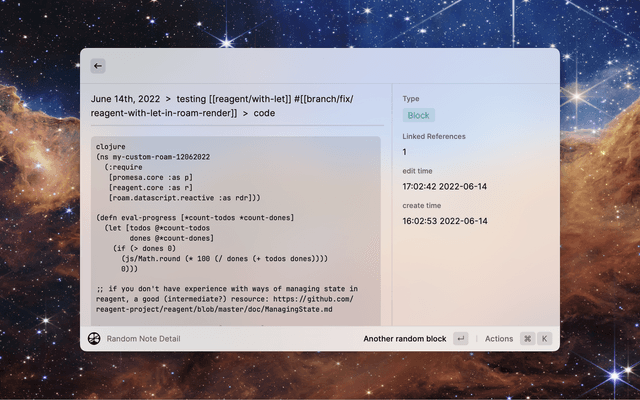Click the Type metadata label

click(x=411, y=99)
